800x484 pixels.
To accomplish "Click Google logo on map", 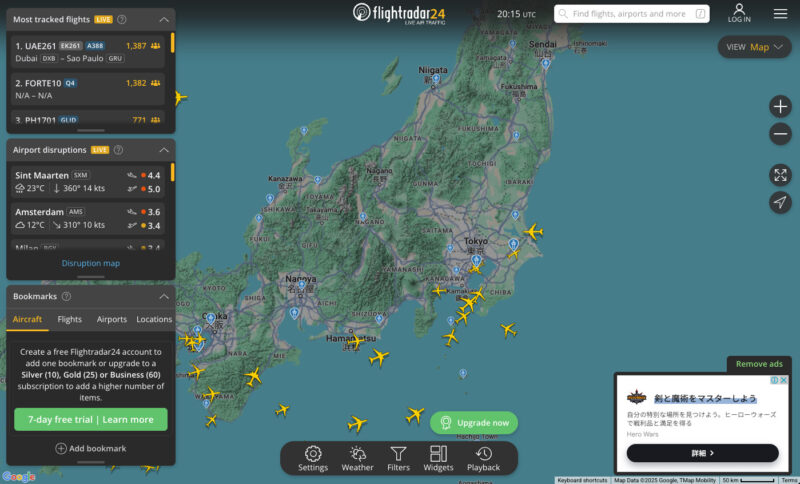I will [18, 477].
